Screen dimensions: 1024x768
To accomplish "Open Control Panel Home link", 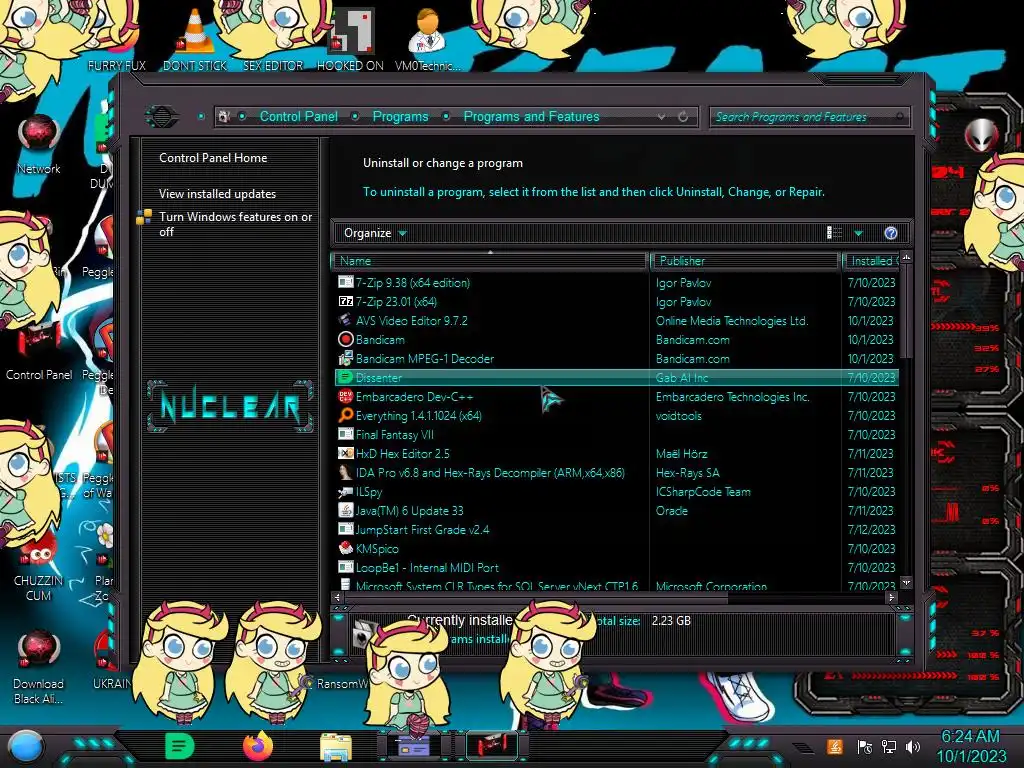I will pyautogui.click(x=213, y=158).
